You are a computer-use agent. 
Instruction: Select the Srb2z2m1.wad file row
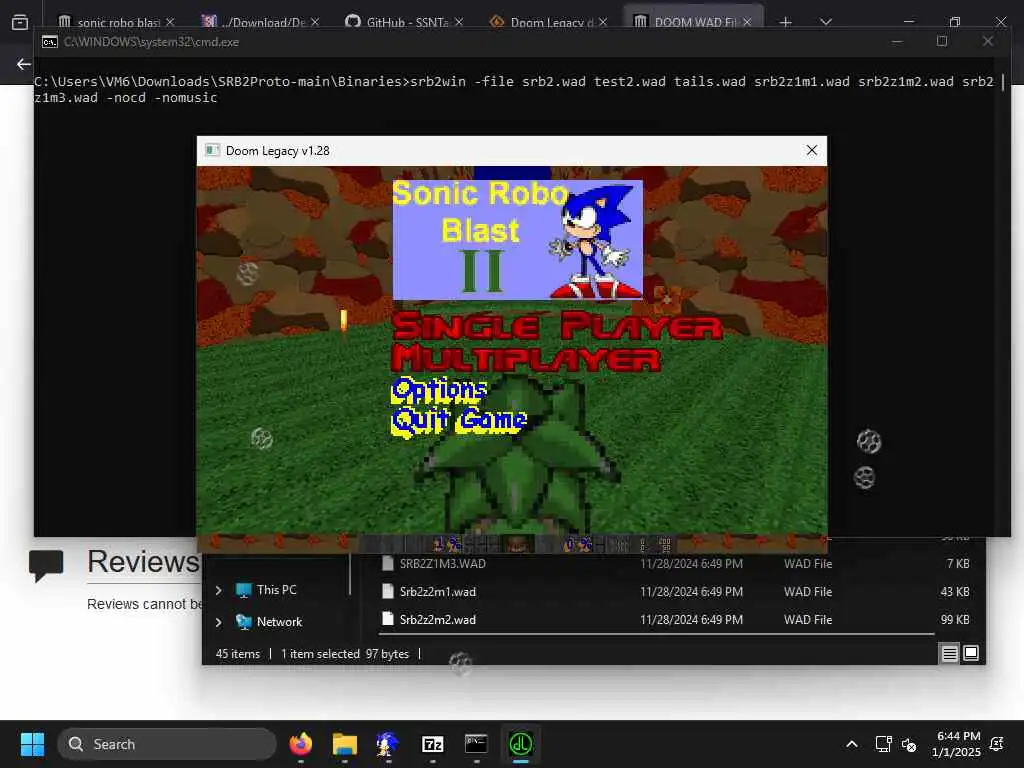point(675,592)
